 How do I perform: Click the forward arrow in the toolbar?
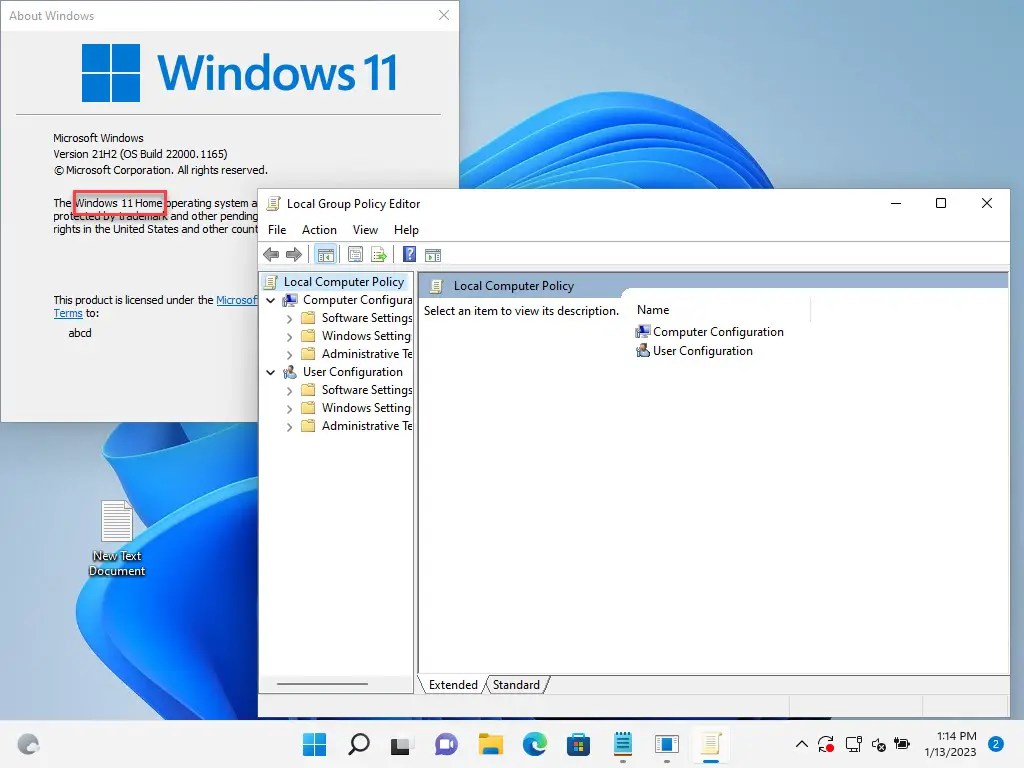(x=292, y=254)
